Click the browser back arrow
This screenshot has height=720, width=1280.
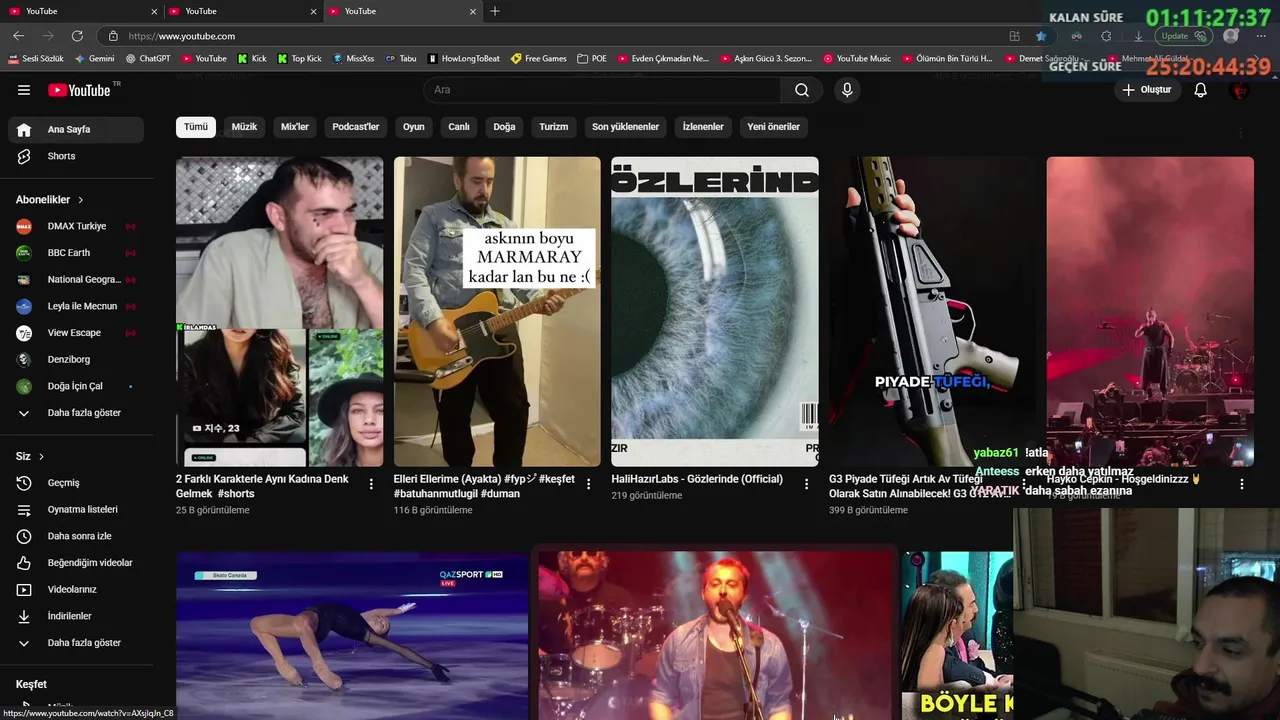point(18,36)
